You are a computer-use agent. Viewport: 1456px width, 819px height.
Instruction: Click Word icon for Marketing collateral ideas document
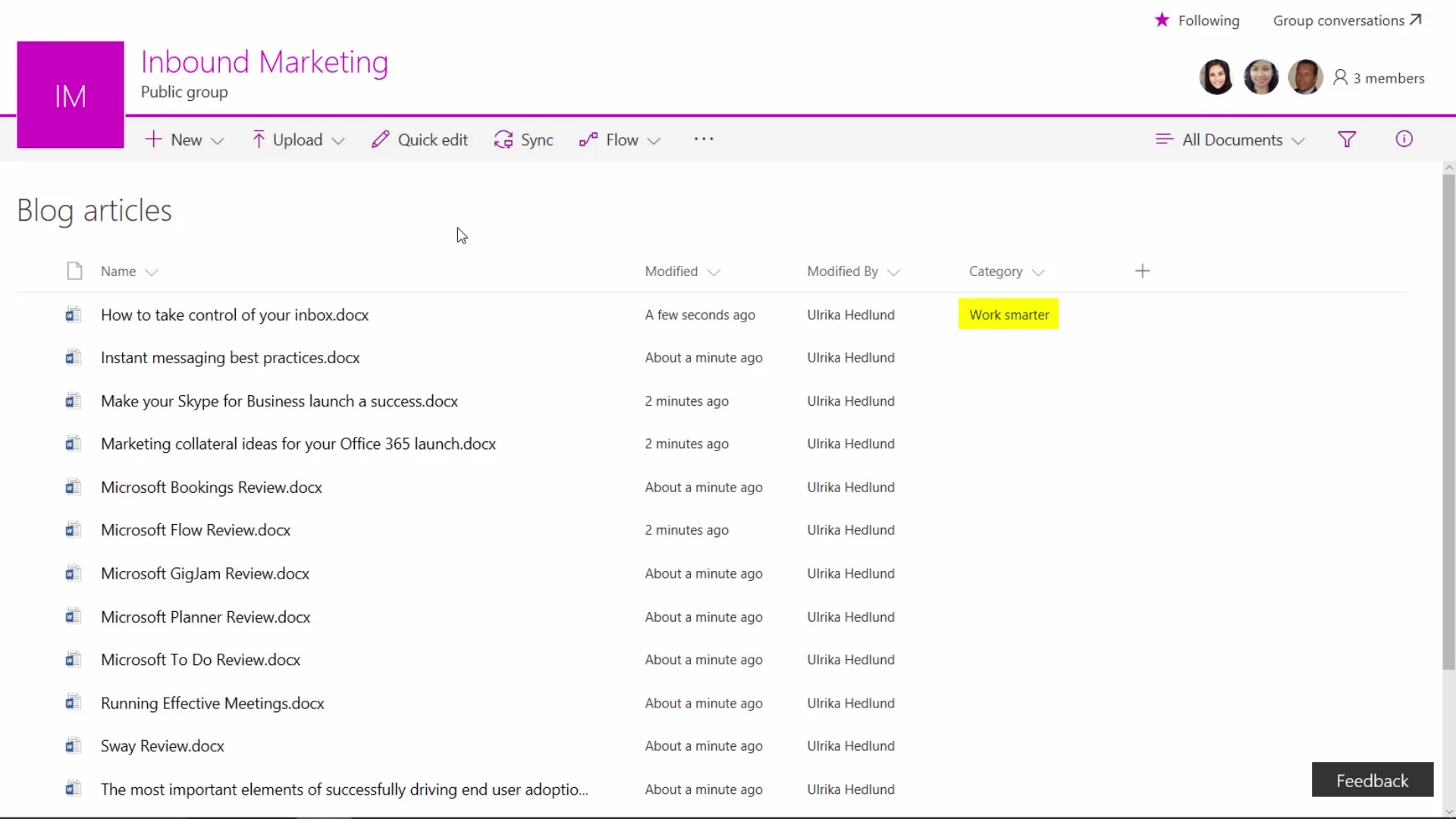73,444
